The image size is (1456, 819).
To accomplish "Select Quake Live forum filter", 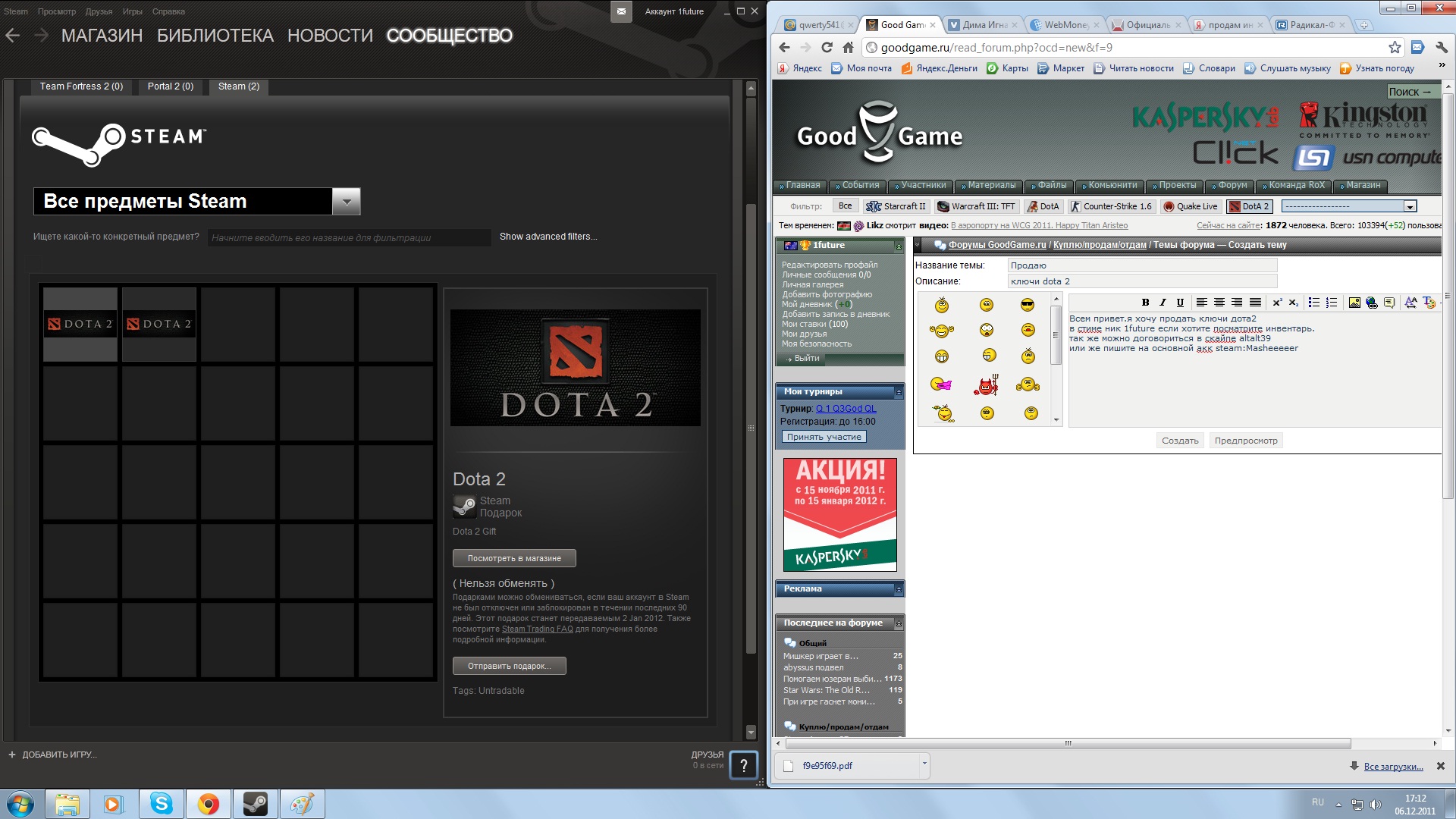I will click(1191, 206).
